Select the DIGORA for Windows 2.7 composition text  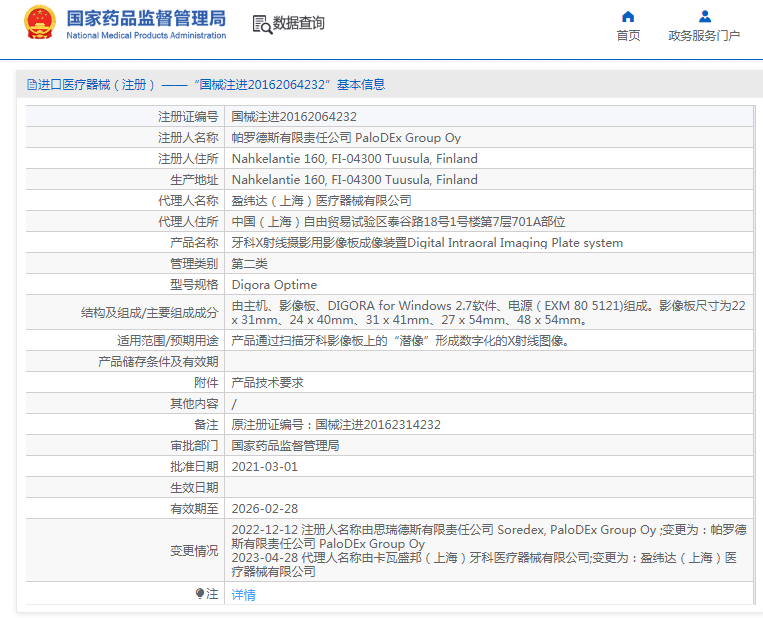(x=489, y=312)
